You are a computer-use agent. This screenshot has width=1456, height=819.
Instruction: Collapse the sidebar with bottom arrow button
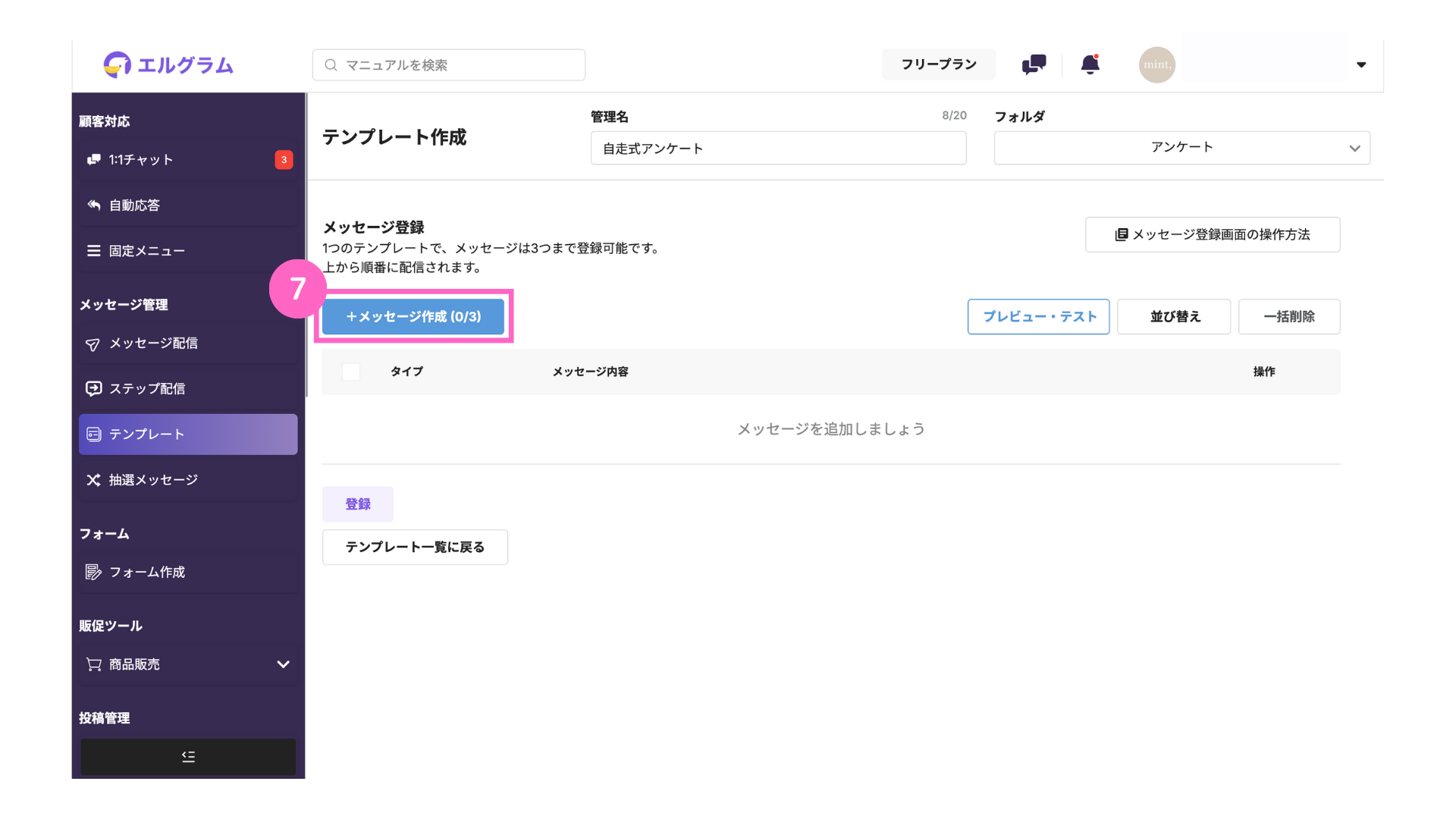click(188, 757)
